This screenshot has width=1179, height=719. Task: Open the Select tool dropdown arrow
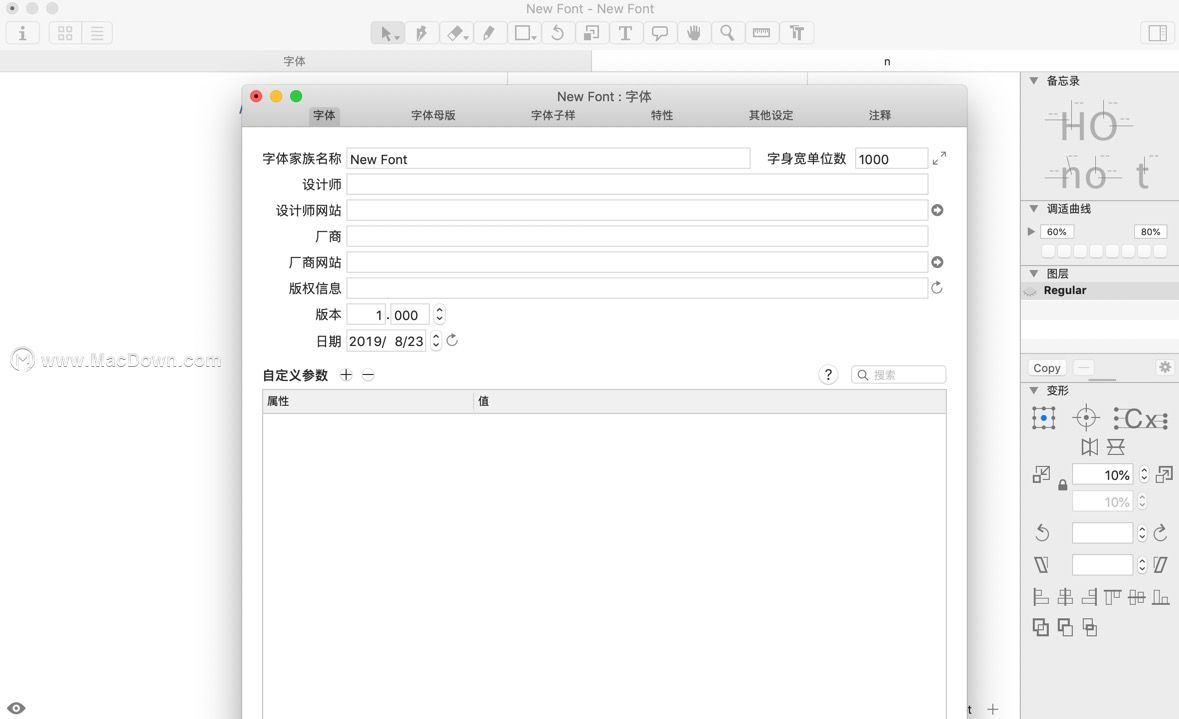point(398,38)
